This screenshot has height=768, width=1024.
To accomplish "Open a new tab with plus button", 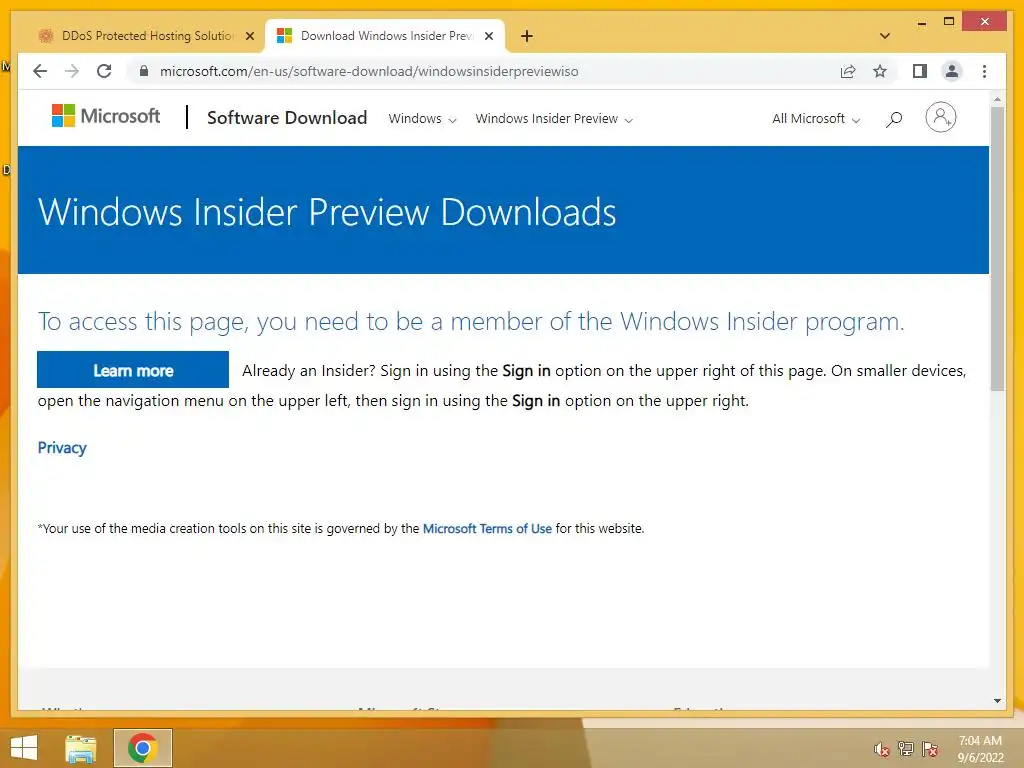I will tap(527, 36).
